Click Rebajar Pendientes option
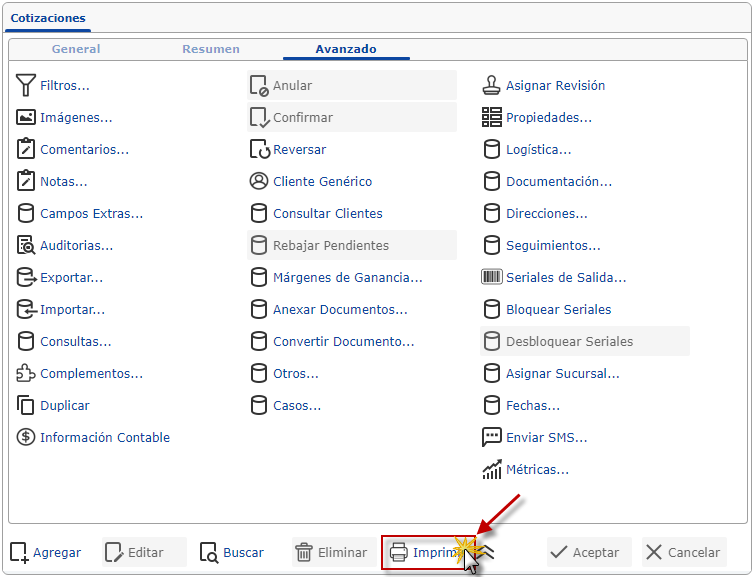This screenshot has height=577, width=755. [351, 245]
